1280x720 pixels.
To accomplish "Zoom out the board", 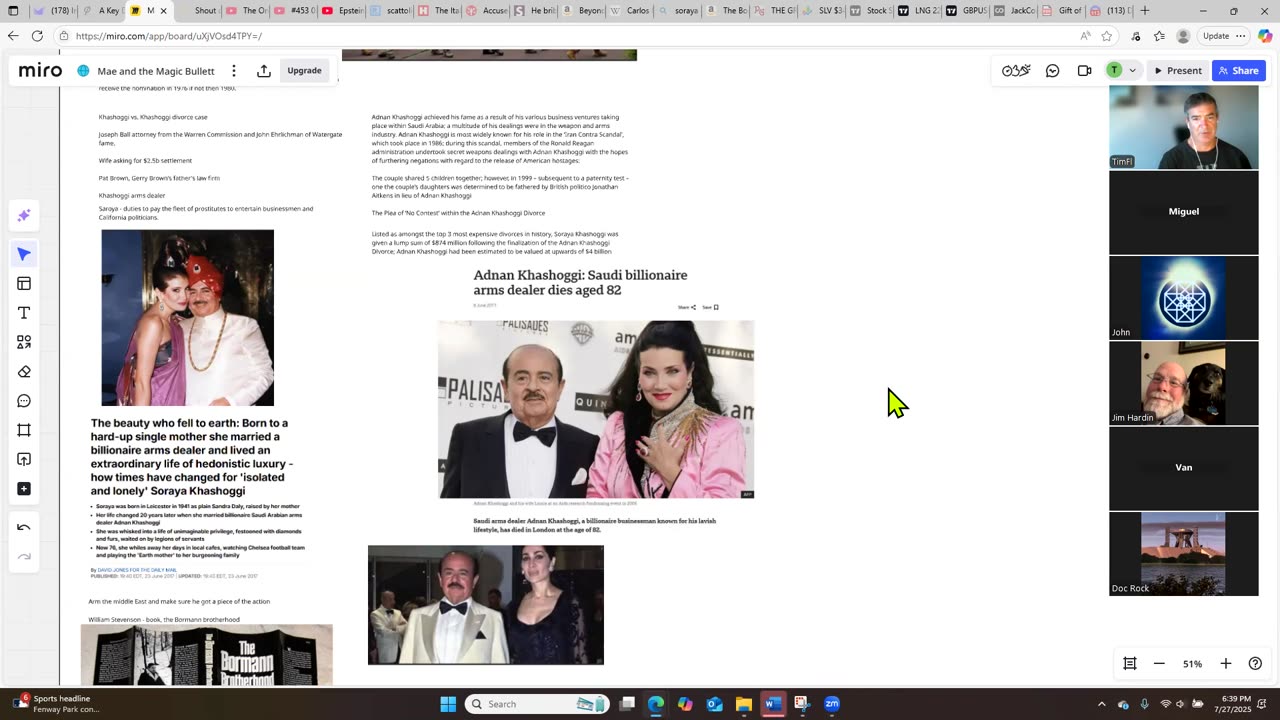I will coord(1159,663).
